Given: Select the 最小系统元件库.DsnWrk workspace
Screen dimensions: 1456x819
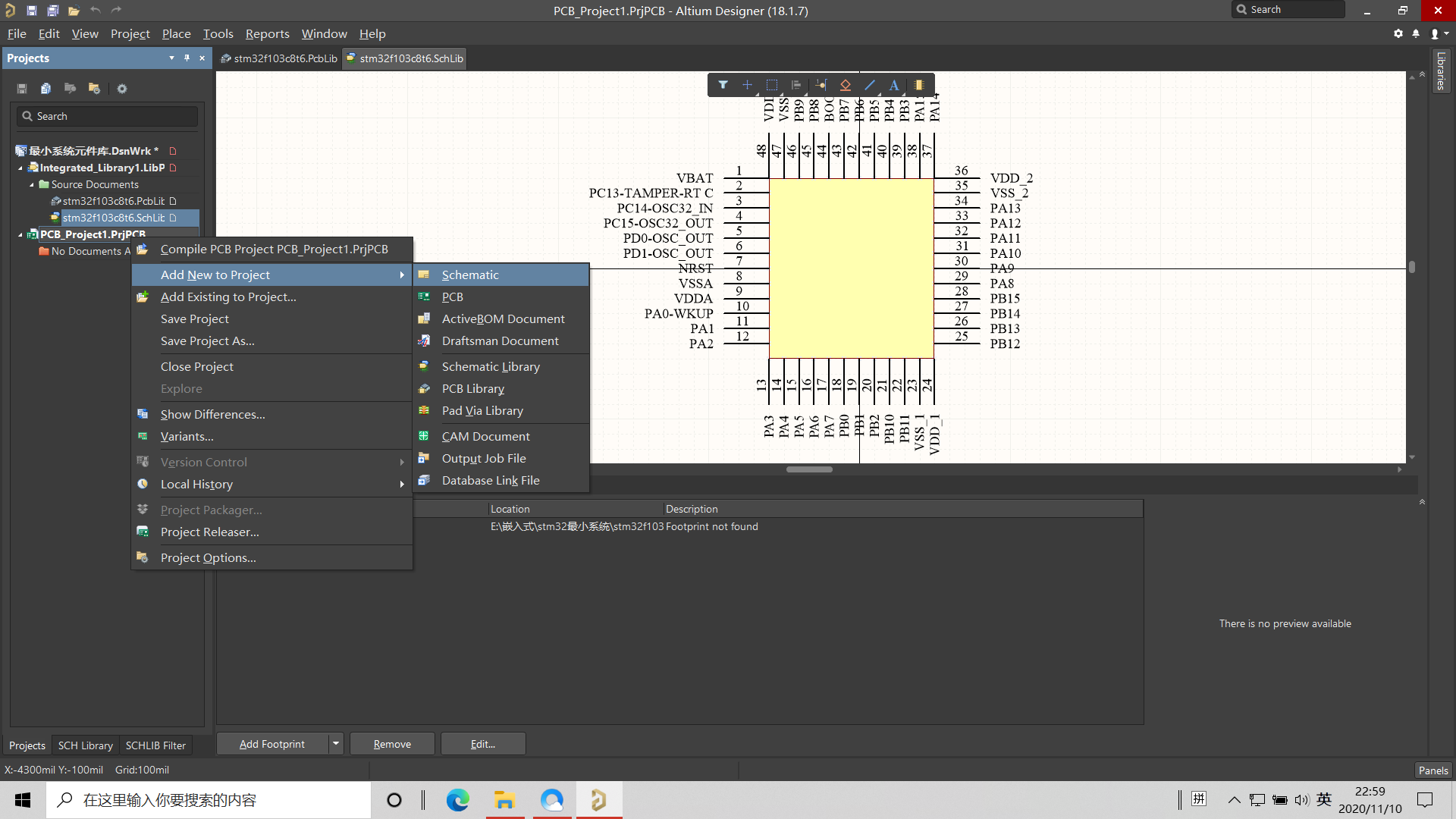Looking at the screenshot, I should point(93,151).
